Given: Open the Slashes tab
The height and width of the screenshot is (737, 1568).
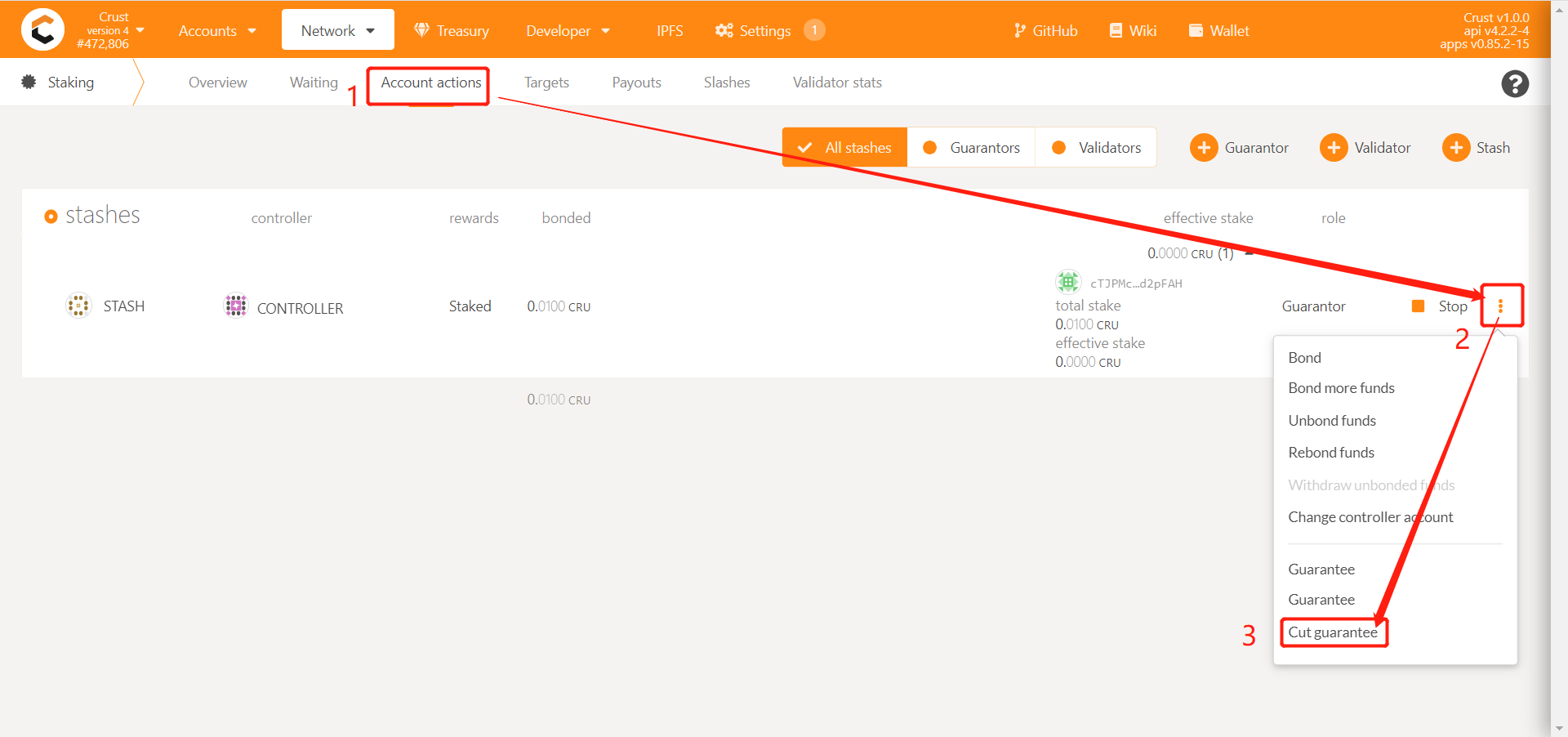Looking at the screenshot, I should (x=727, y=83).
